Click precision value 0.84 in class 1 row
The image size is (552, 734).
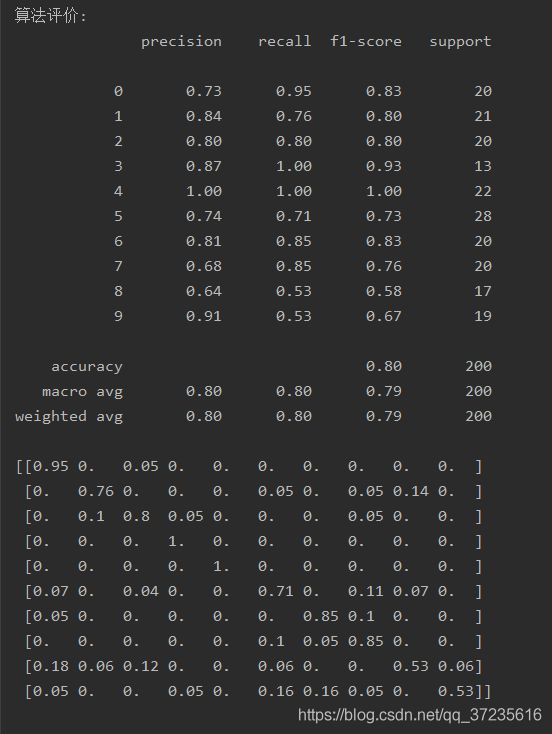click(x=204, y=116)
